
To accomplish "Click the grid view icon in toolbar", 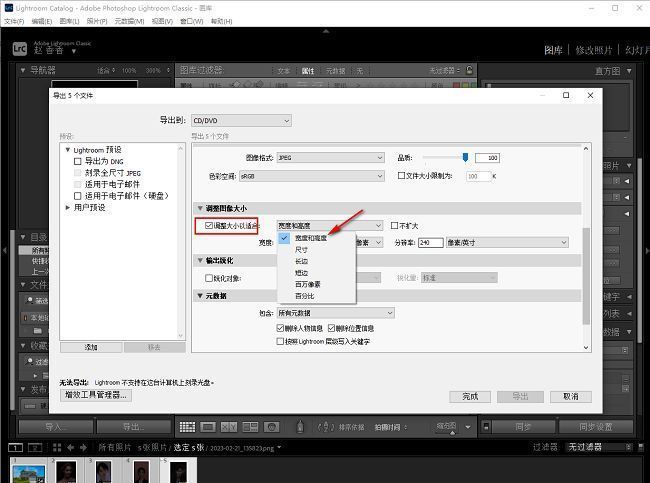I will point(187,427).
